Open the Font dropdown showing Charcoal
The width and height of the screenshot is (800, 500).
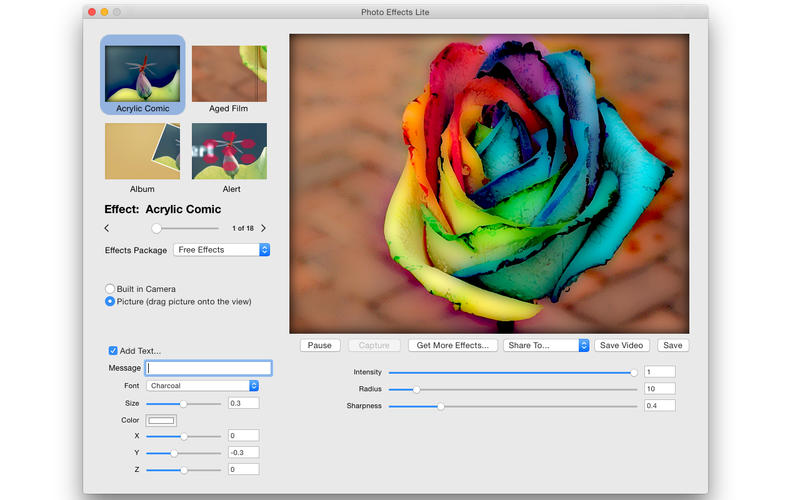click(203, 386)
